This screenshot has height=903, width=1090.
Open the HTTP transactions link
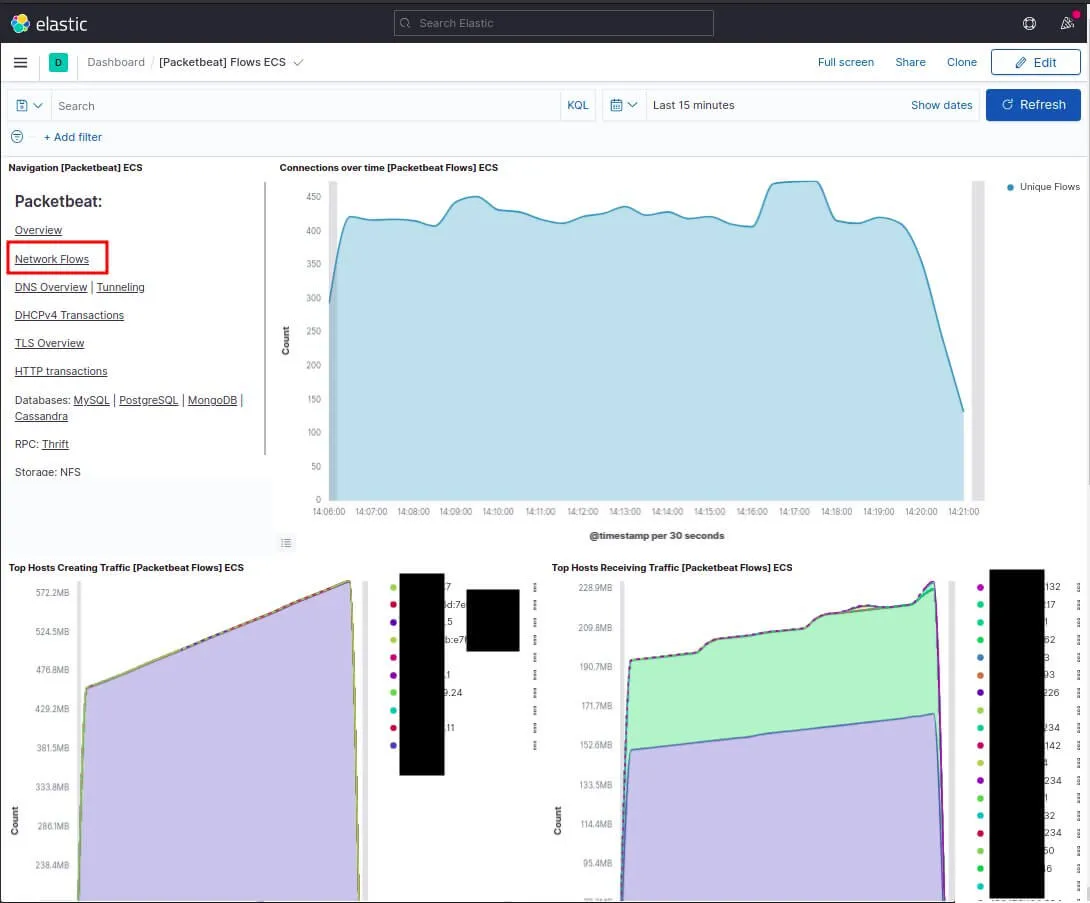[61, 371]
